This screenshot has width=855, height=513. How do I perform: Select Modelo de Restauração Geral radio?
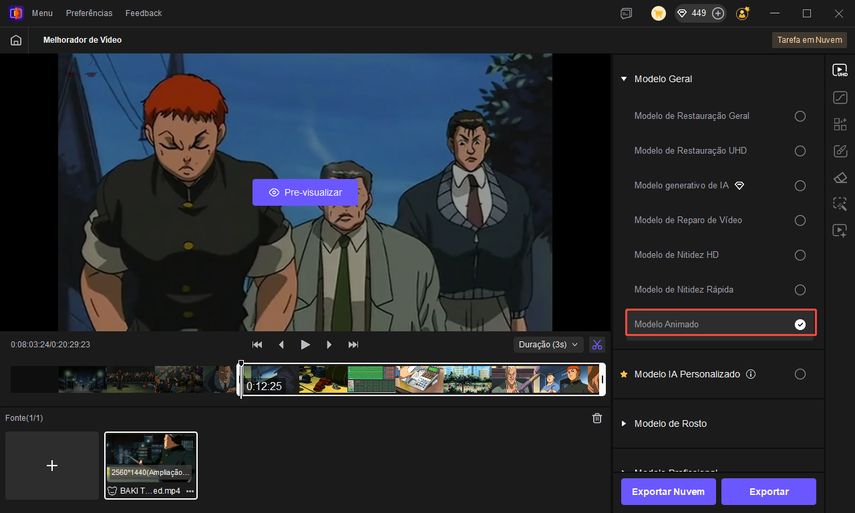[x=800, y=116]
